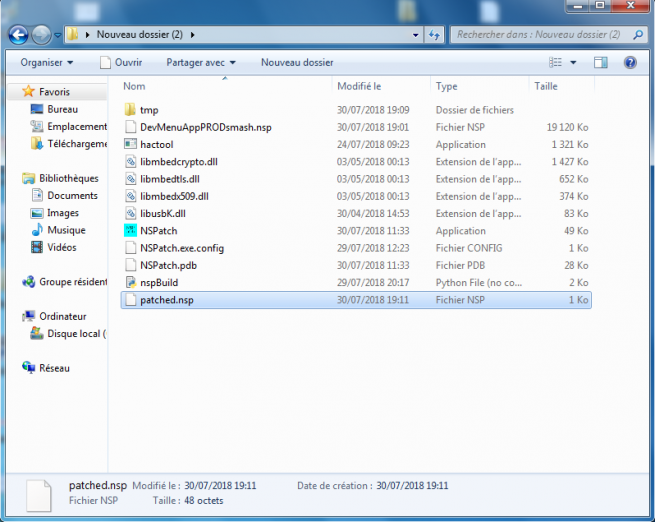655x522 pixels.
Task: Select the patched.nsp file icon in the list
Action: [130, 299]
